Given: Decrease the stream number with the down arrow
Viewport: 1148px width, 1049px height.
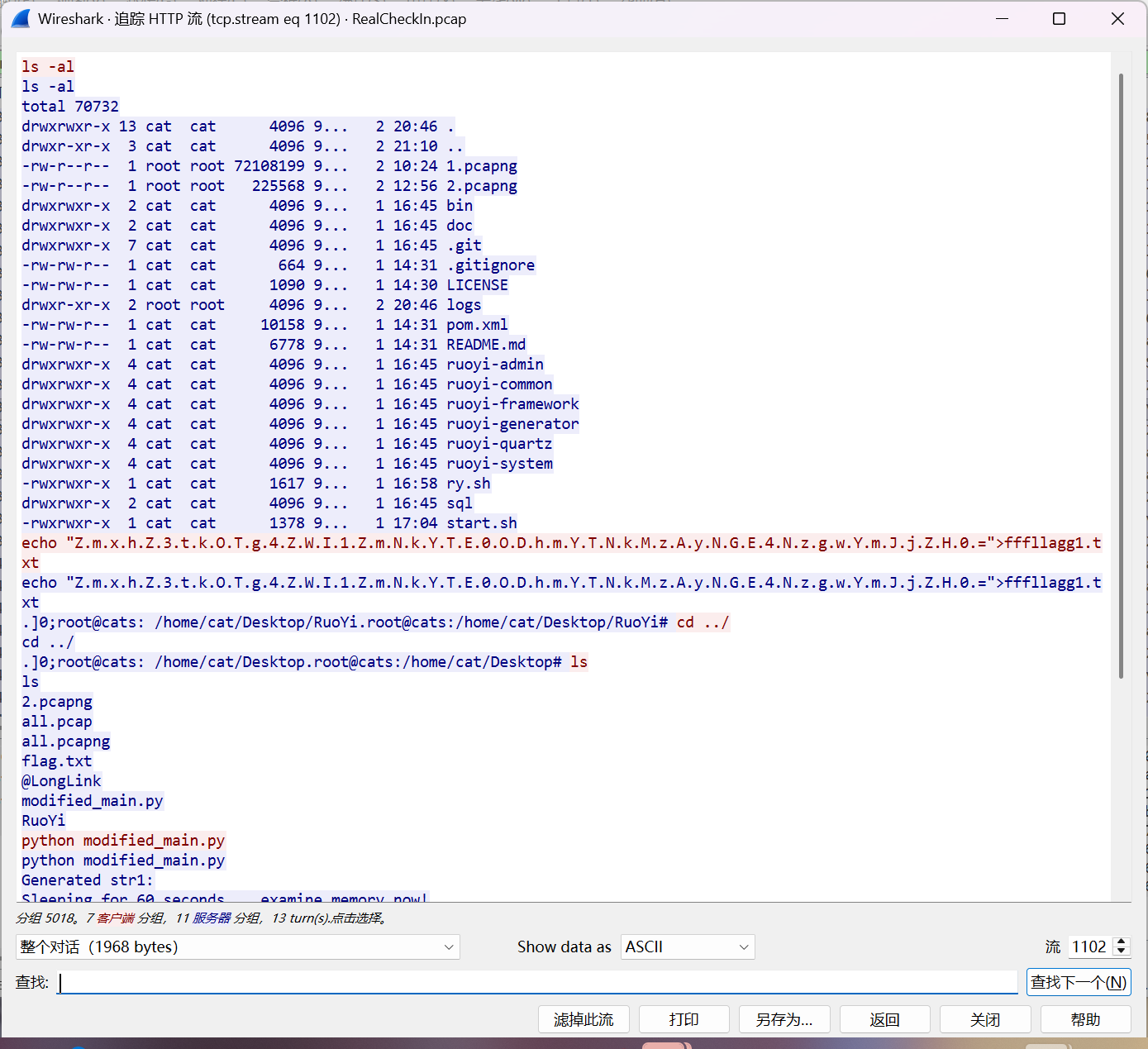Looking at the screenshot, I should click(1121, 952).
